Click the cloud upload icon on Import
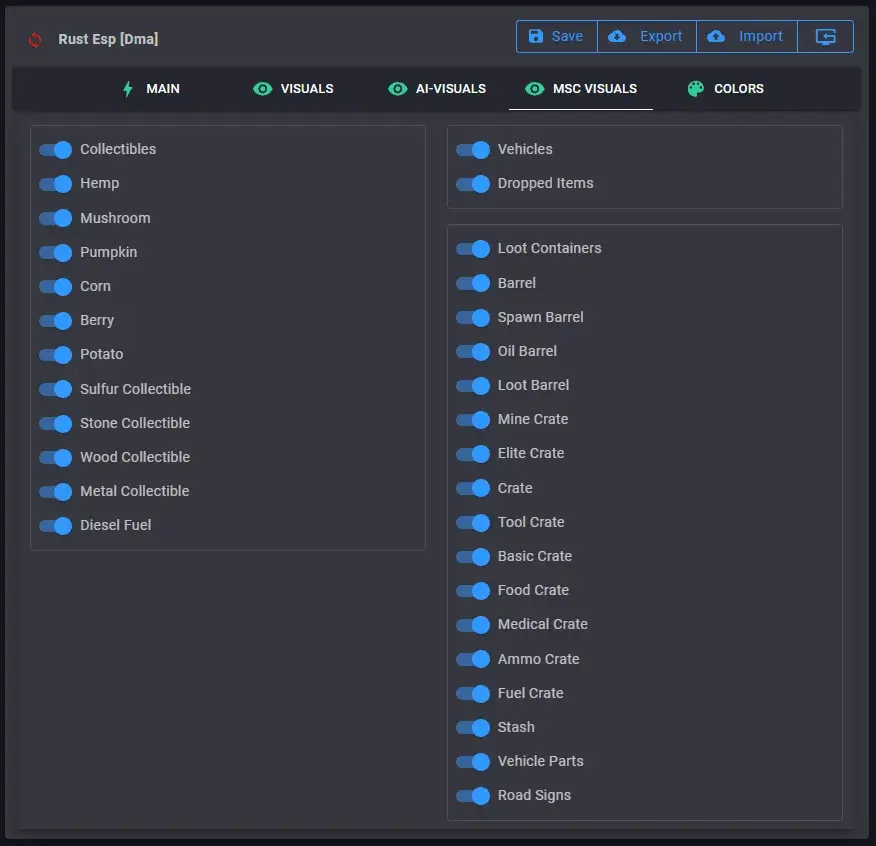The image size is (876, 846). pos(716,37)
